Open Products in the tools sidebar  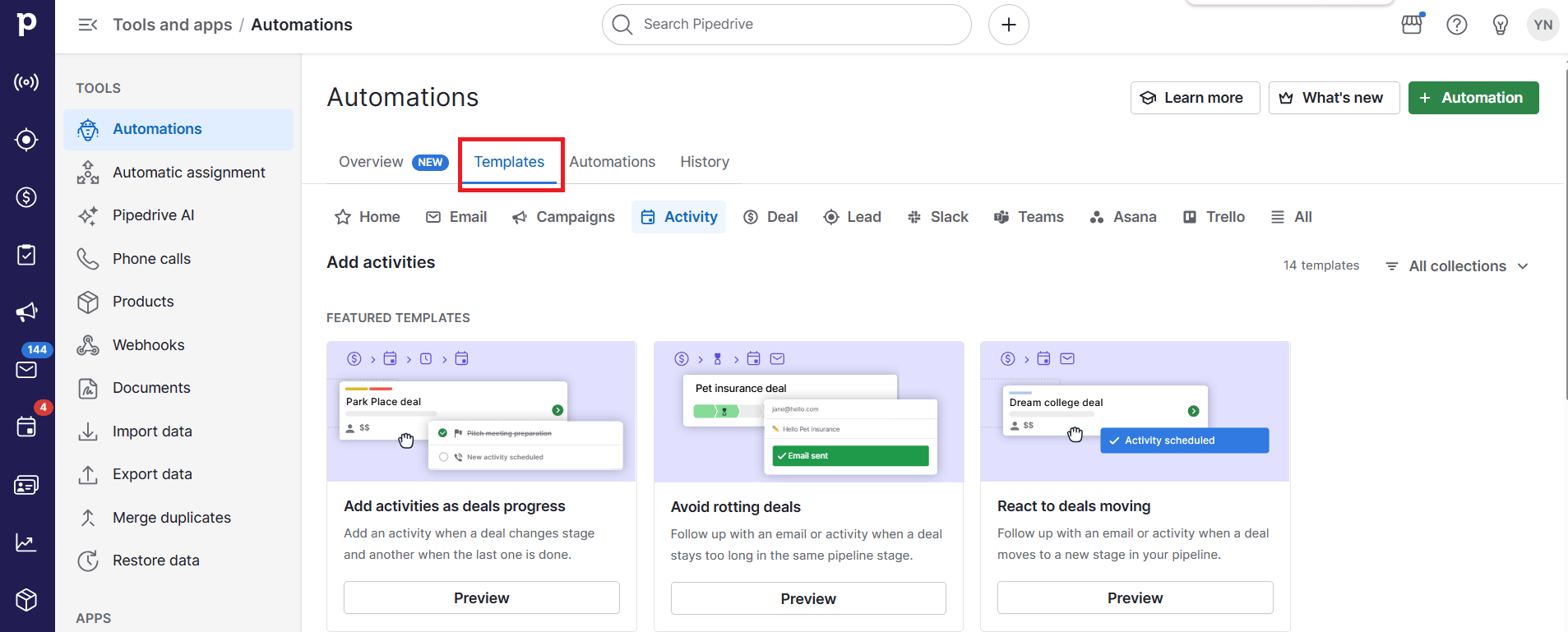click(178, 302)
